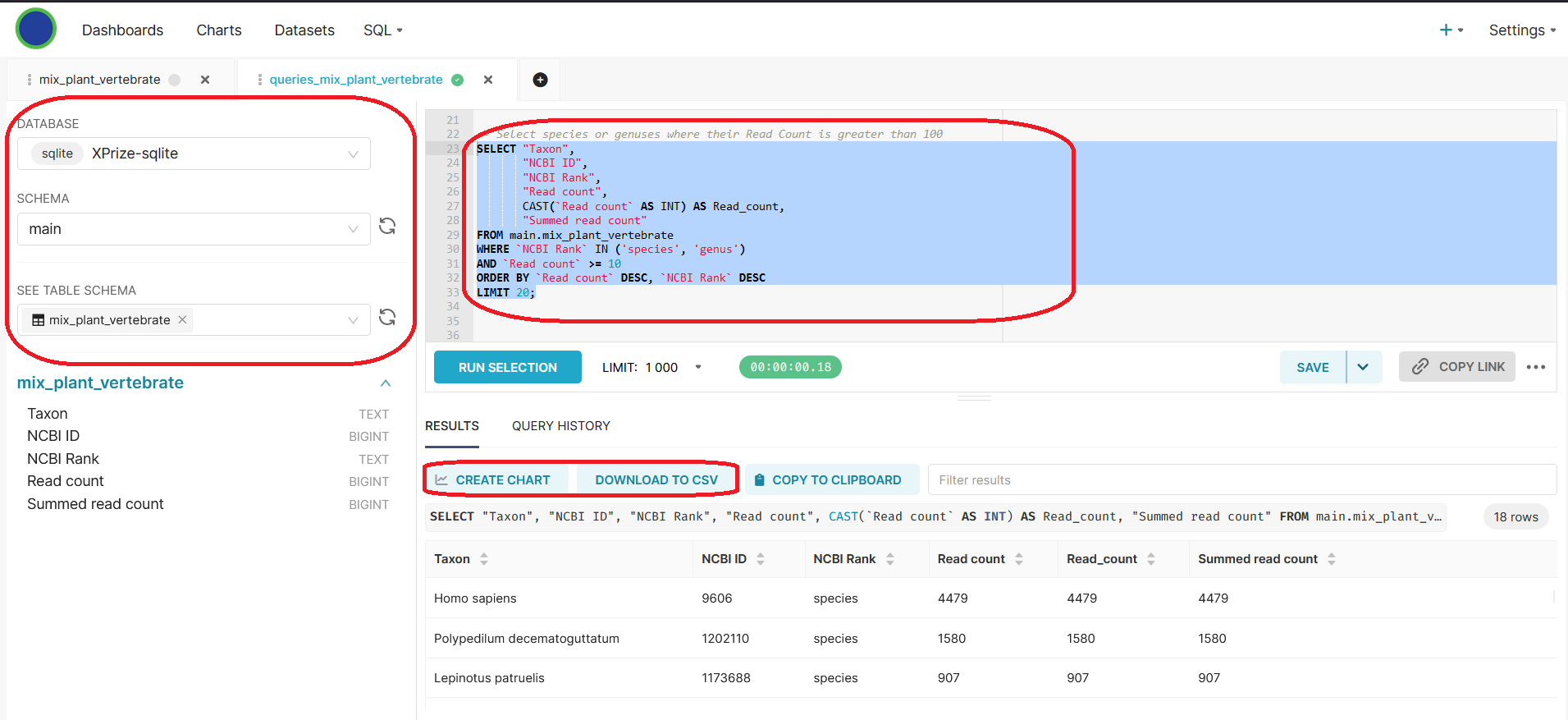
Task: Click Copy Link button
Action: tap(1457, 367)
